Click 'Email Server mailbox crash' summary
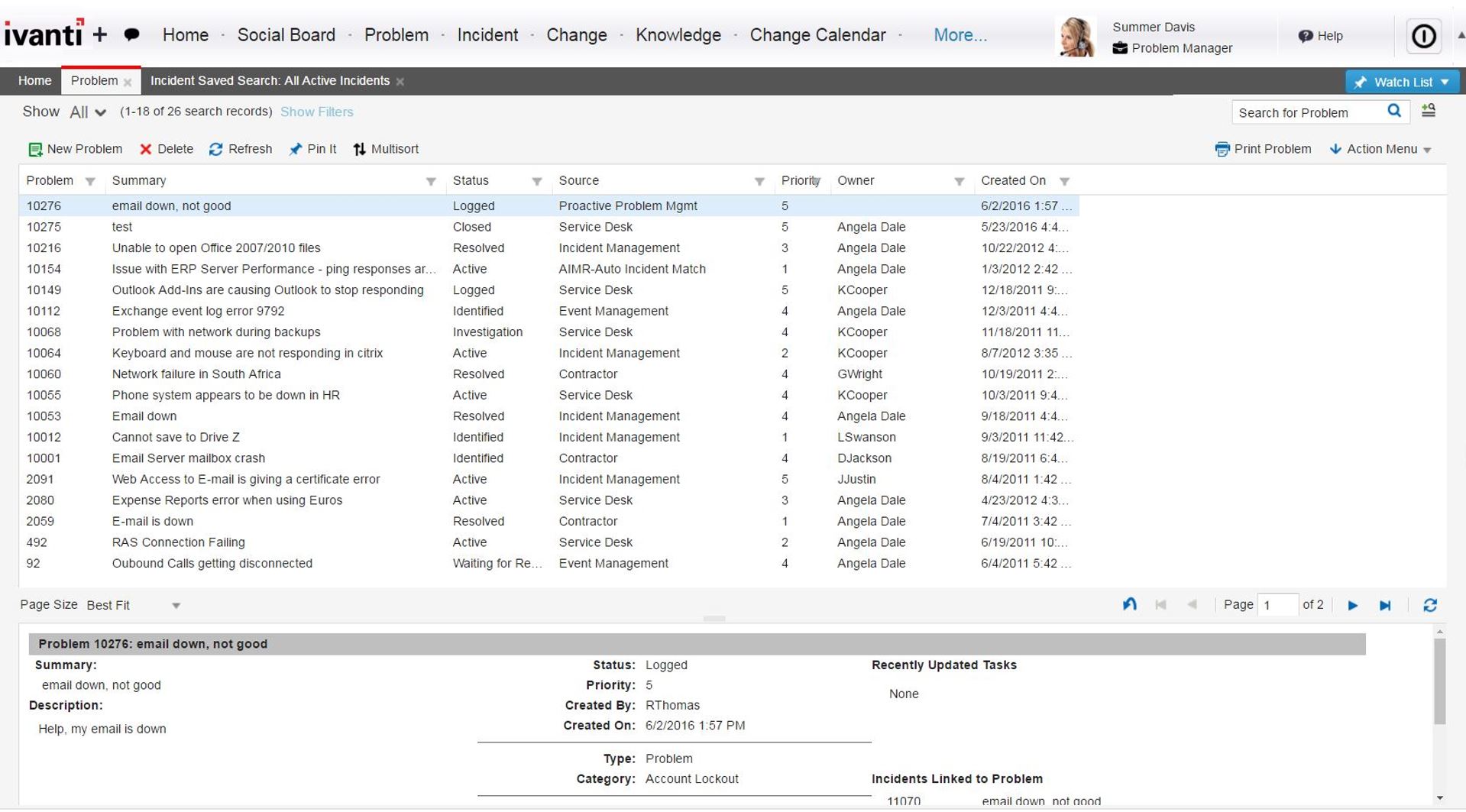 coord(189,458)
